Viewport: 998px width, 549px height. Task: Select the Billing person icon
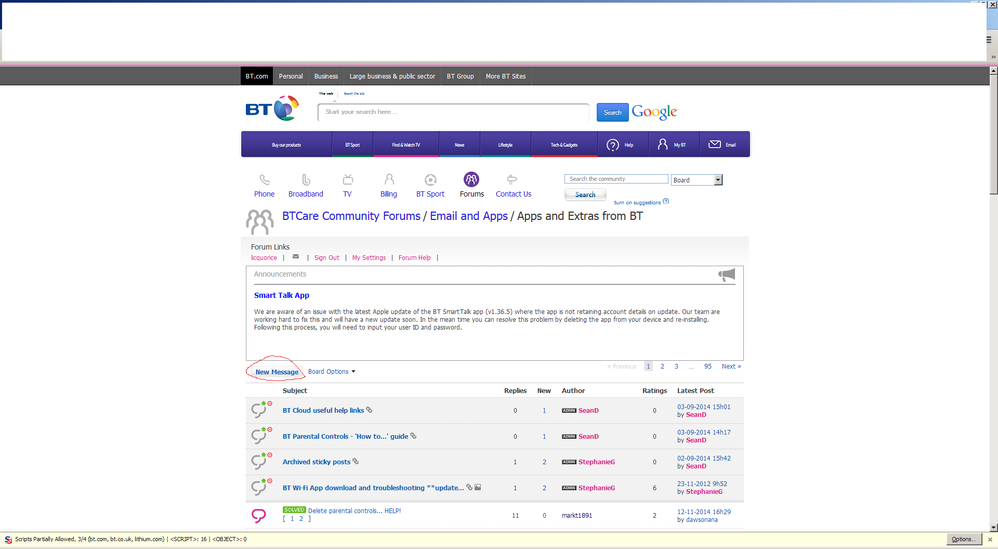point(389,179)
